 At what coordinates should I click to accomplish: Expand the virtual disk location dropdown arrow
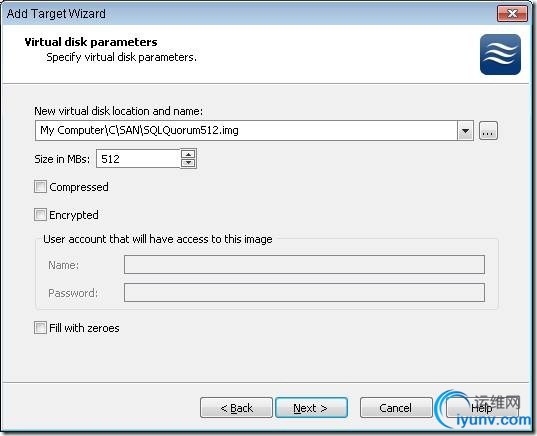tap(465, 130)
